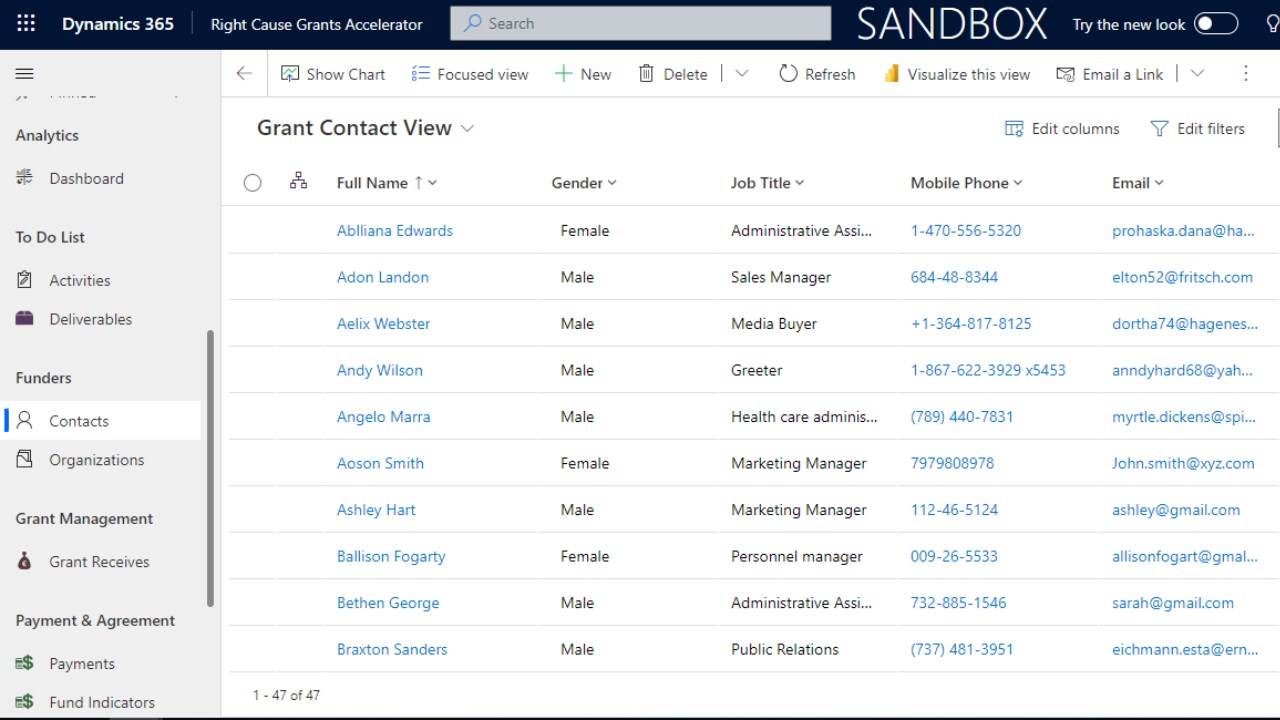Expand the Delete options dropdown arrow
This screenshot has height=720, width=1280.
[742, 73]
